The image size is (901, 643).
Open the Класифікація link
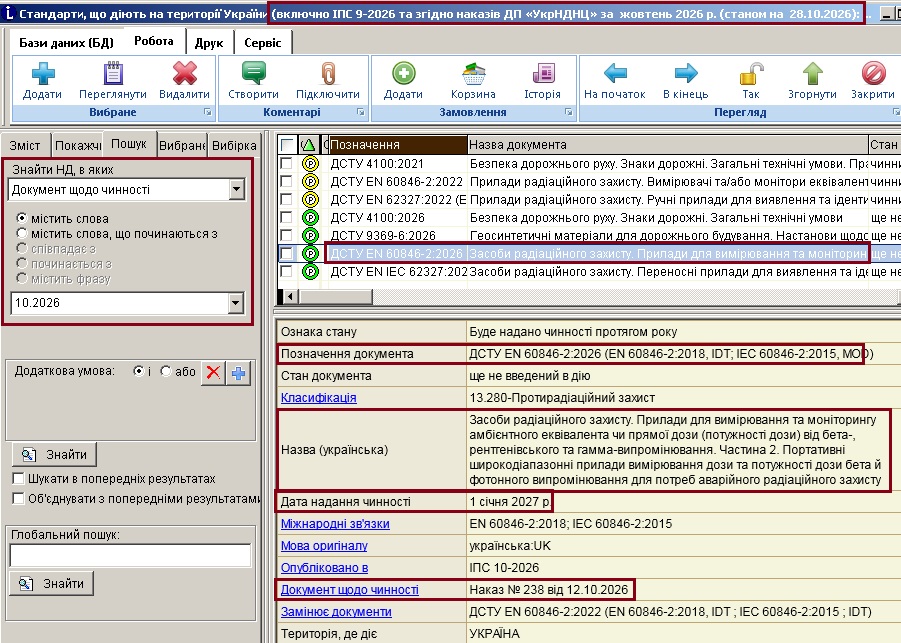318,398
